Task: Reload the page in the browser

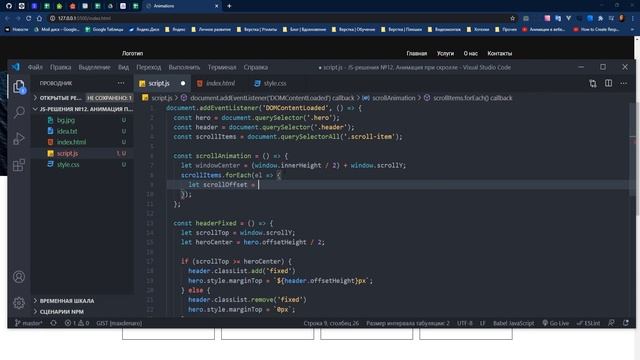Action: pyautogui.click(x=29, y=18)
